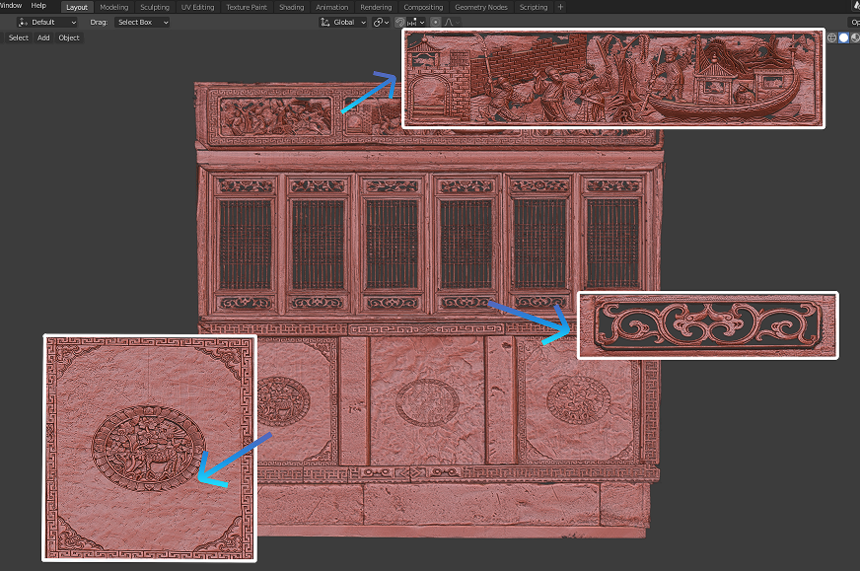Open the Geometry Nodes workspace tab
Screen dimensions: 860x571
click(x=481, y=7)
